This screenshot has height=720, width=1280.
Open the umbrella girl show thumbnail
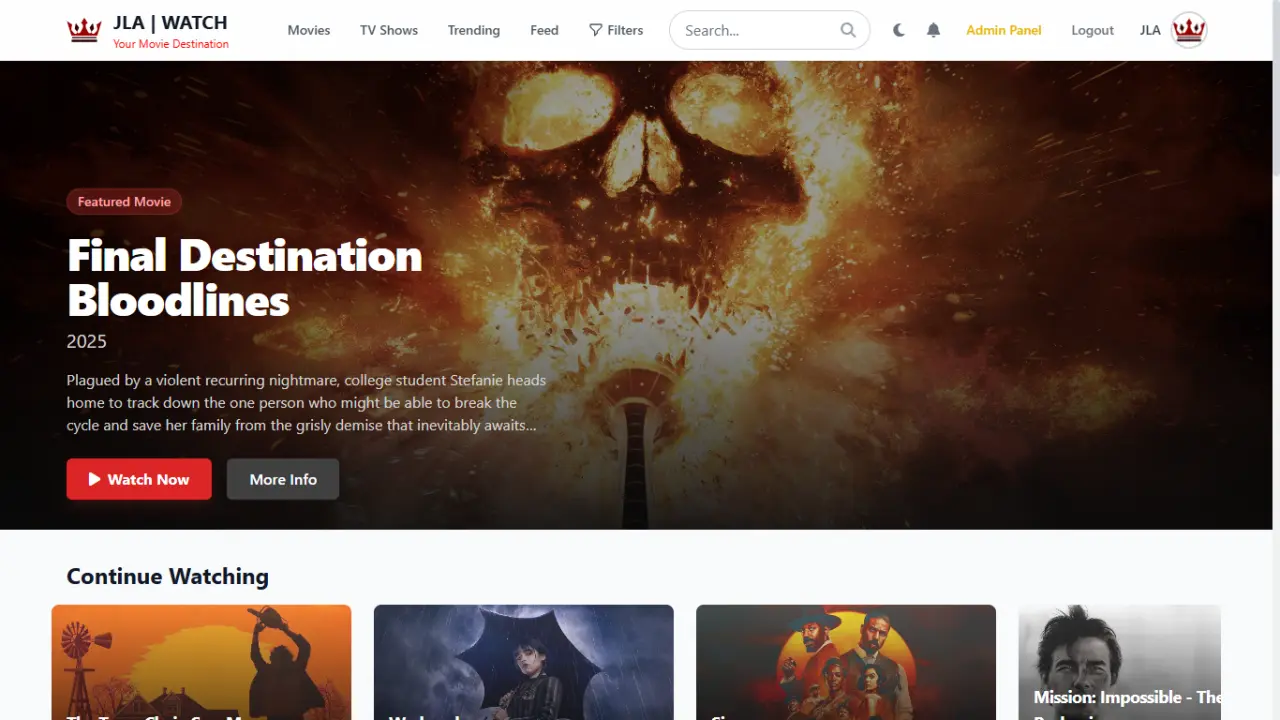[x=524, y=662]
